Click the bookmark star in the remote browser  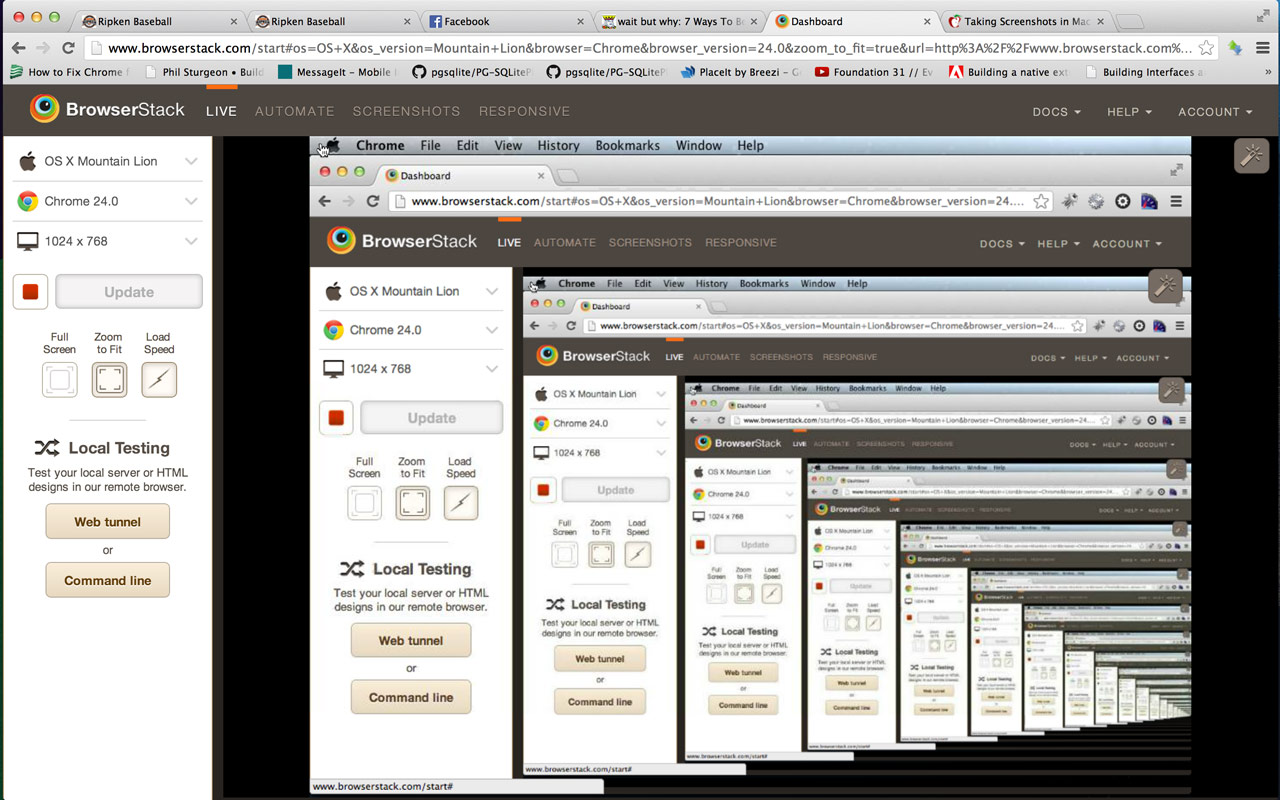(1041, 201)
